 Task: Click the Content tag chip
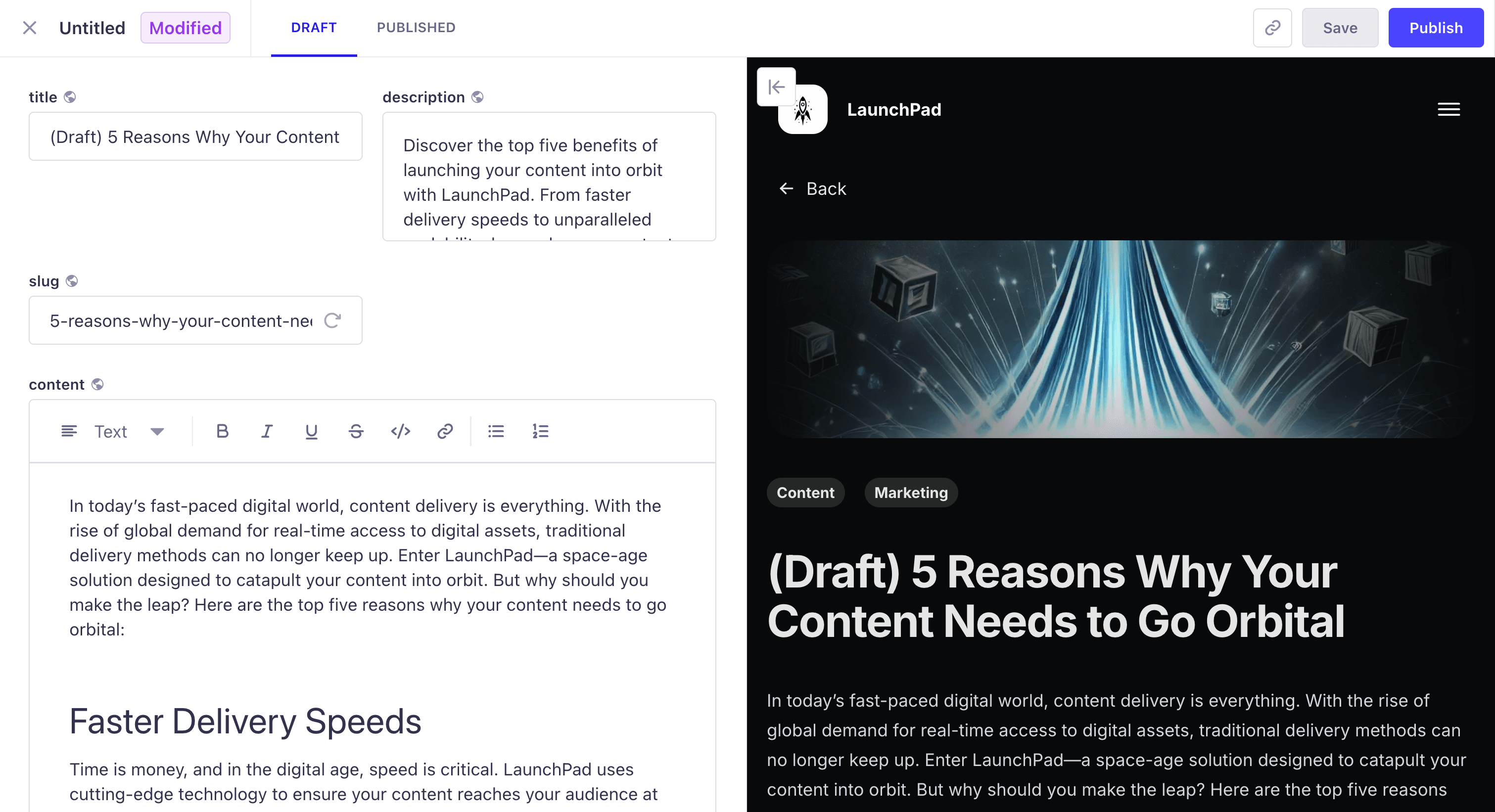coord(805,493)
